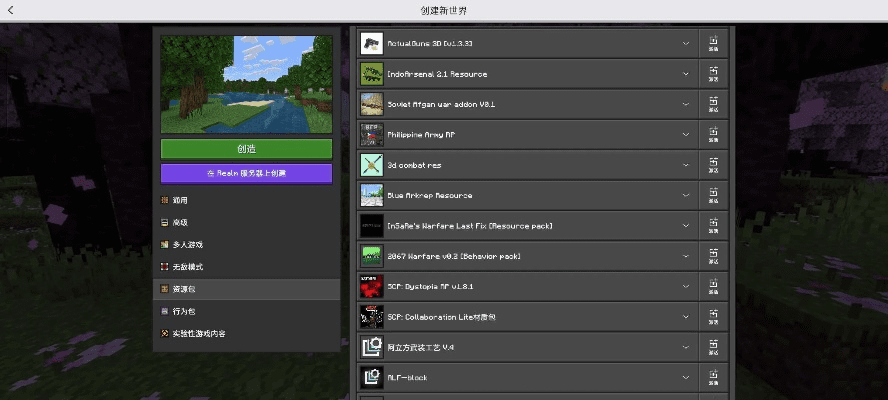Screen dimensions: 888x400
Task: Click the Philippine Army RP thumbnail
Action: click(x=372, y=134)
